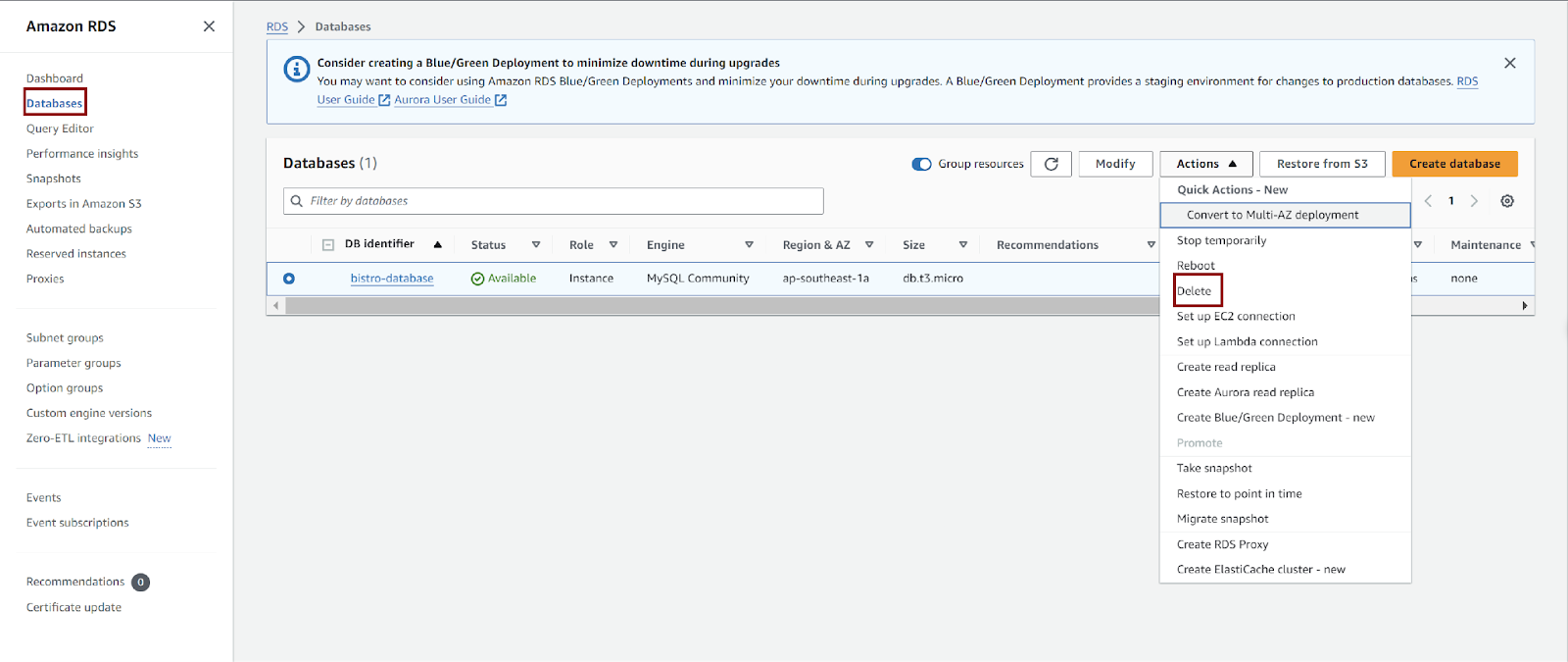Choose Create ElastiCache cluster - new

point(1260,570)
